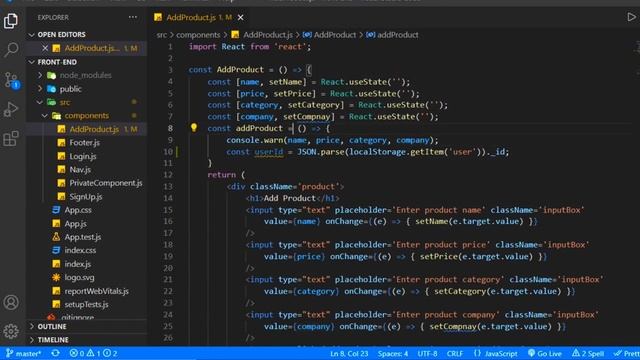Open Login.js in the file tree
Screen dimensions: 640x360
82,156
